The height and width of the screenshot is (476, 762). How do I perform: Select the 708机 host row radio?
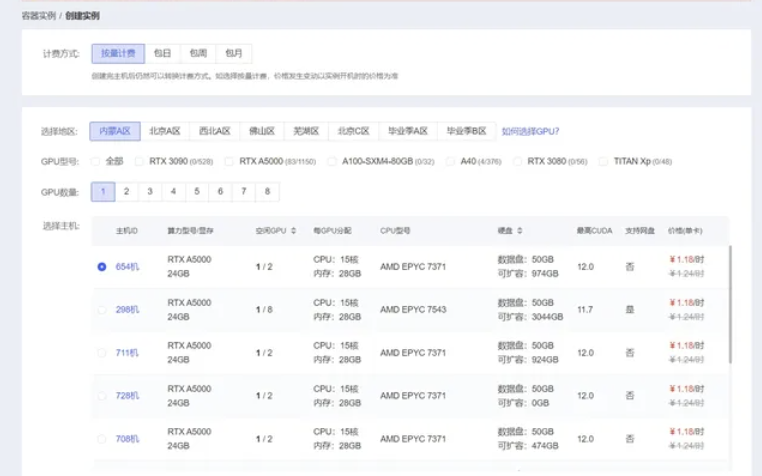pyautogui.click(x=102, y=439)
